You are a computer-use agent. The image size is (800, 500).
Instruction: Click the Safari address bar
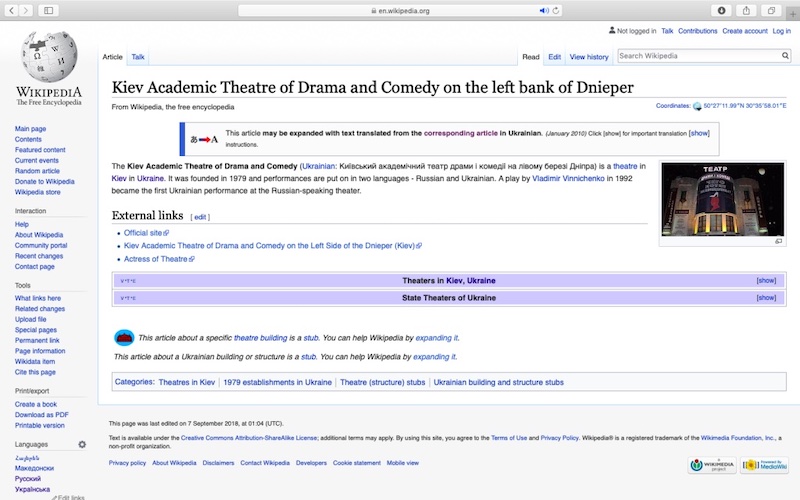click(x=400, y=10)
